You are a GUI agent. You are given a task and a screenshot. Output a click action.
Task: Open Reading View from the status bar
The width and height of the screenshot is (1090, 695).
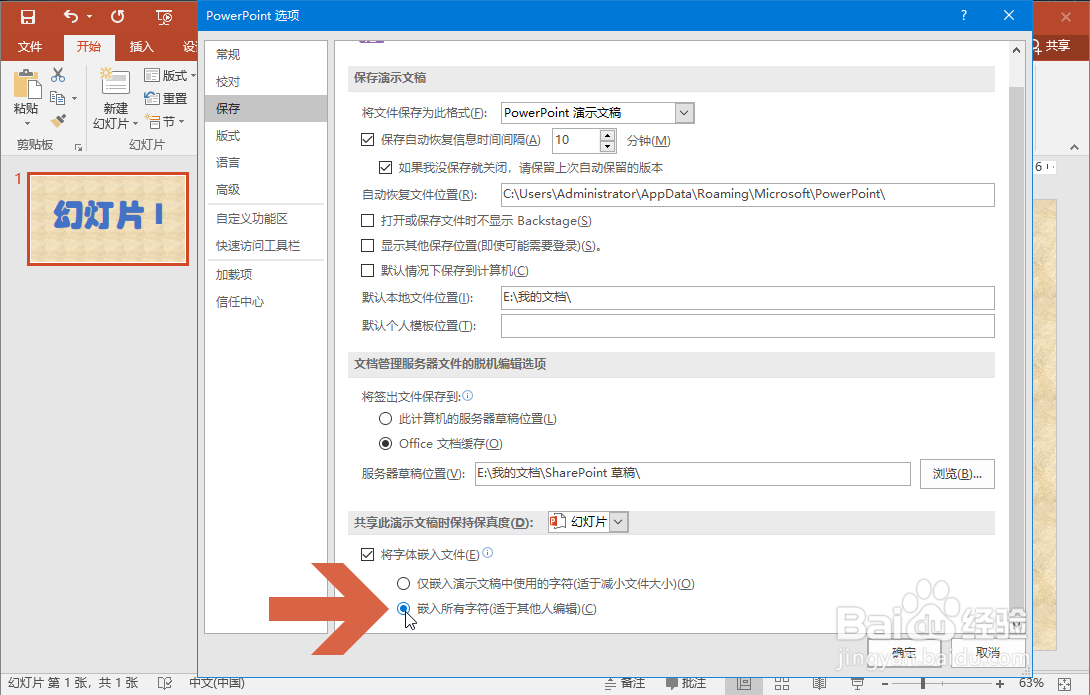pyautogui.click(x=819, y=684)
